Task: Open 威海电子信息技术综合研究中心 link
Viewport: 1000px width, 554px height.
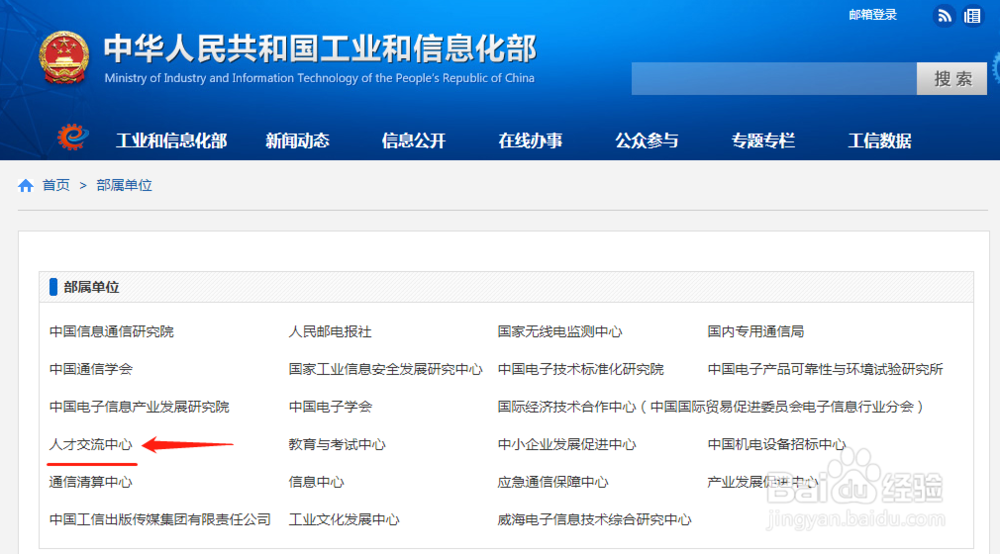Action: pos(594,520)
